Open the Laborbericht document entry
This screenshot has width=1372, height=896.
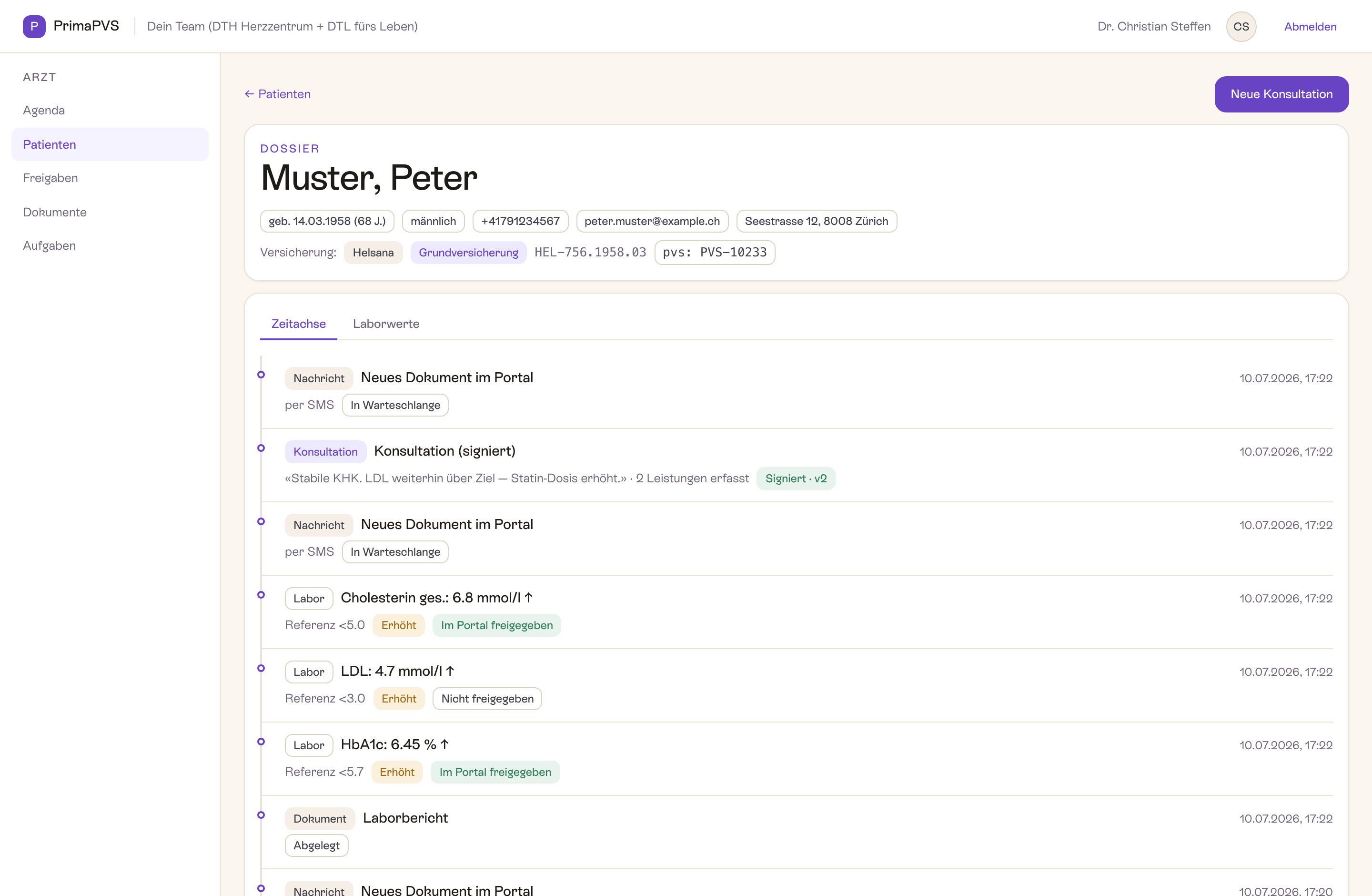(x=404, y=818)
